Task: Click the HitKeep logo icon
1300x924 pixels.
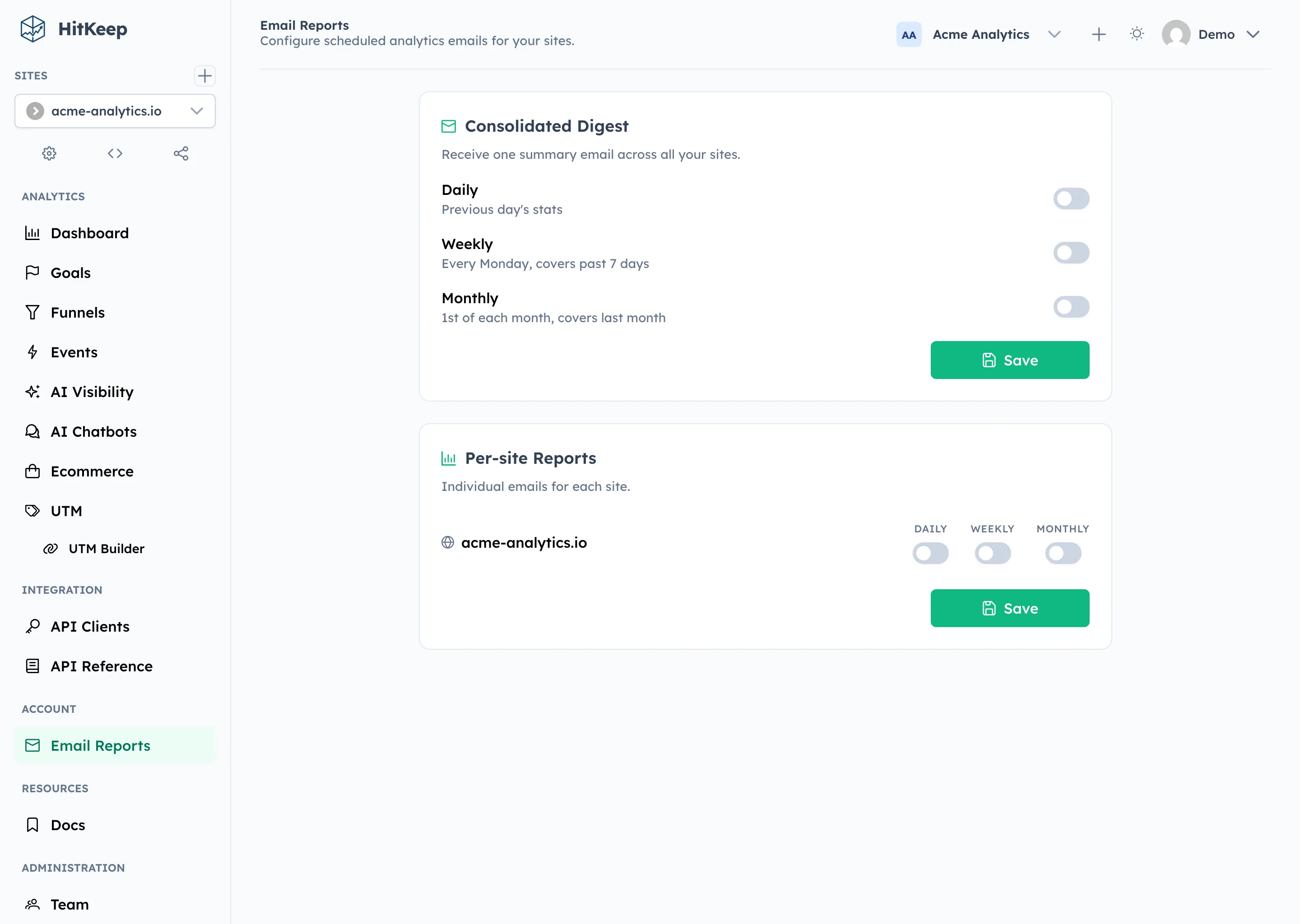Action: pyautogui.click(x=33, y=28)
